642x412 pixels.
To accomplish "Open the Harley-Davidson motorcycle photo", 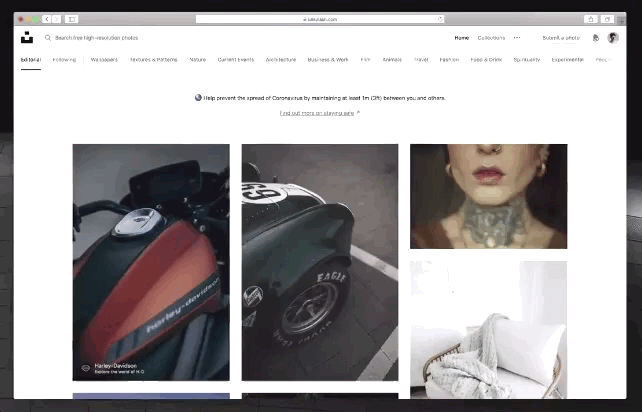I will pyautogui.click(x=151, y=262).
